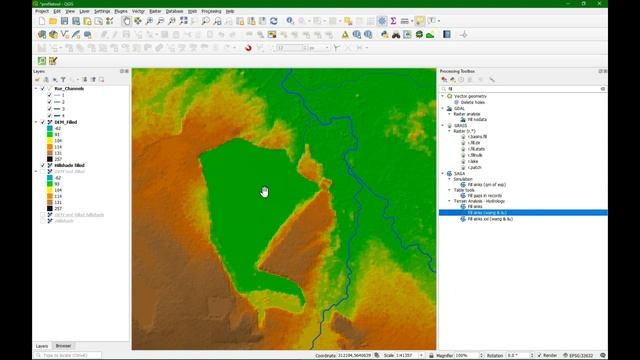Click the yellow triangle label toolbar icon
This screenshot has height=360, width=640.
tap(345, 35)
